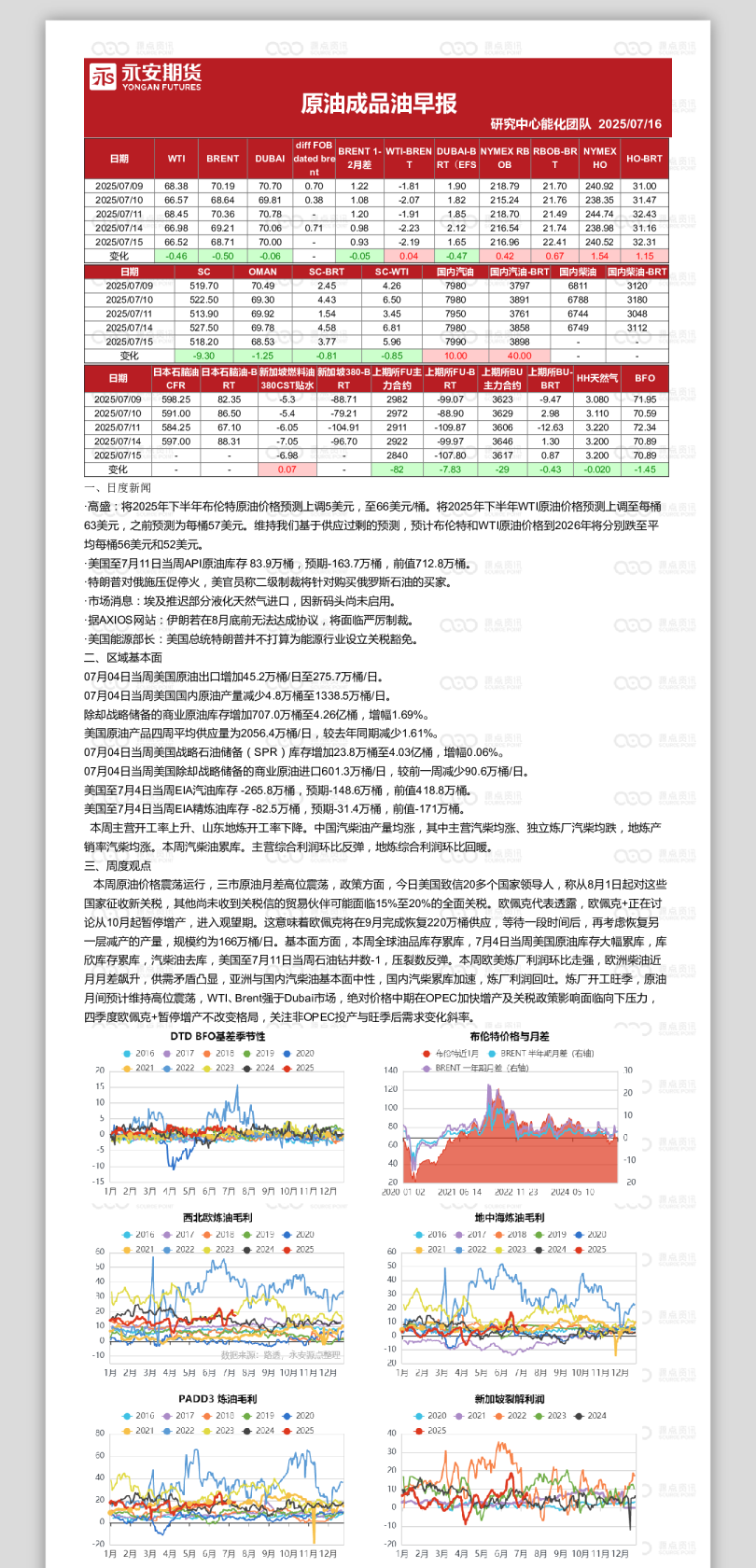Image resolution: width=756 pixels, height=1568 pixels.
Task: Click the 研究中心能化团队 2025/07/16 byline
Action: pyautogui.click(x=576, y=124)
